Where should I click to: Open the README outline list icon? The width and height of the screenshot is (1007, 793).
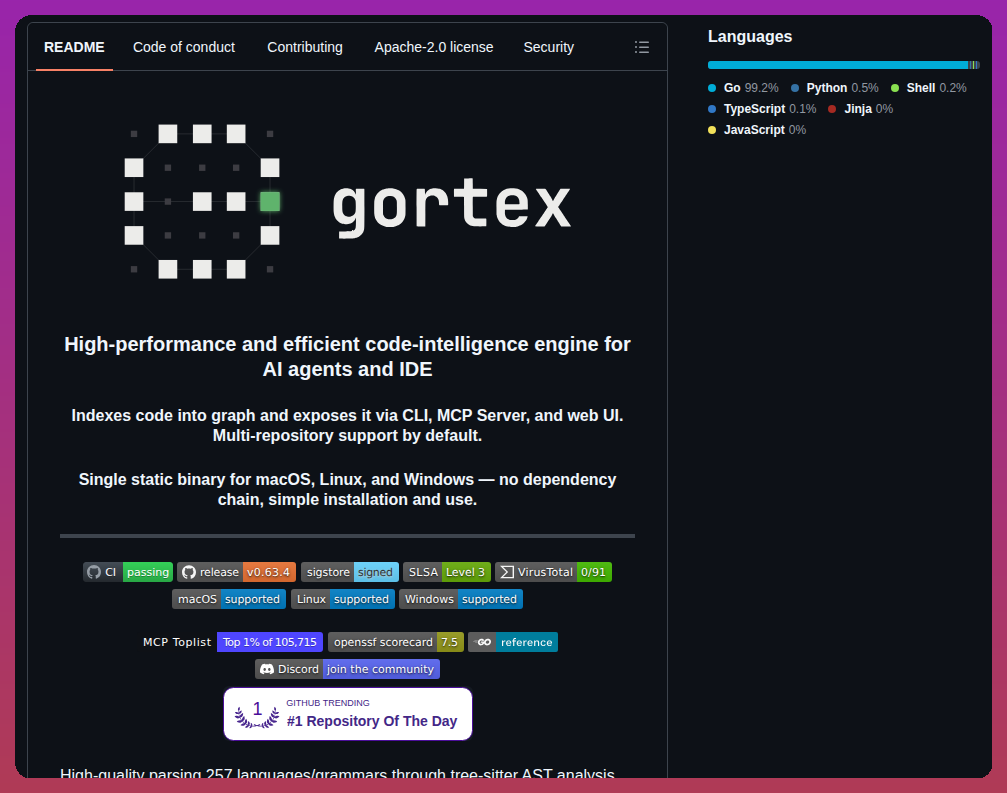642,48
